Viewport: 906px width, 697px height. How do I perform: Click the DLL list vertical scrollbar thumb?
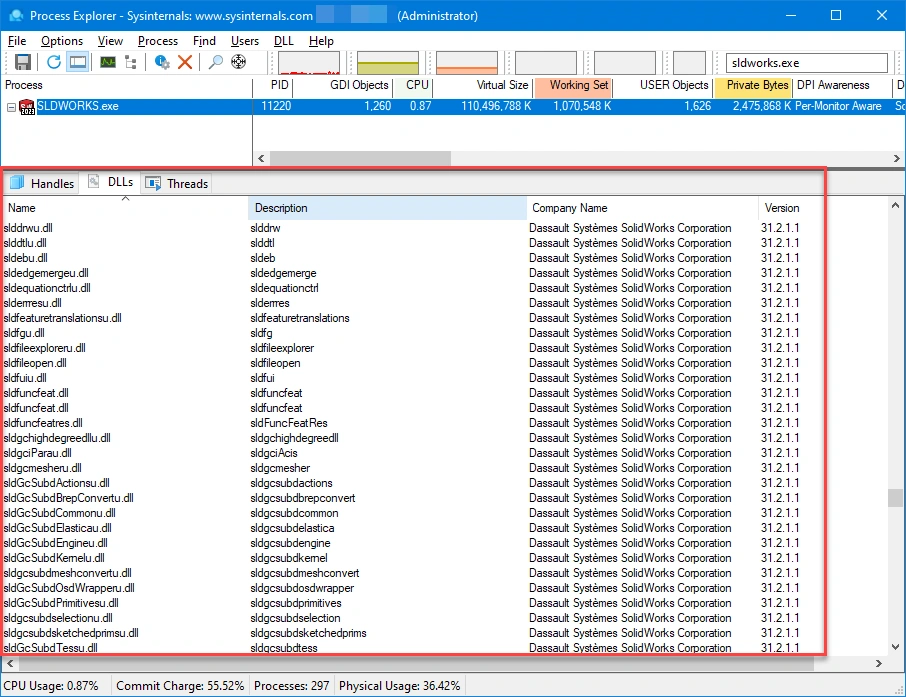click(895, 498)
